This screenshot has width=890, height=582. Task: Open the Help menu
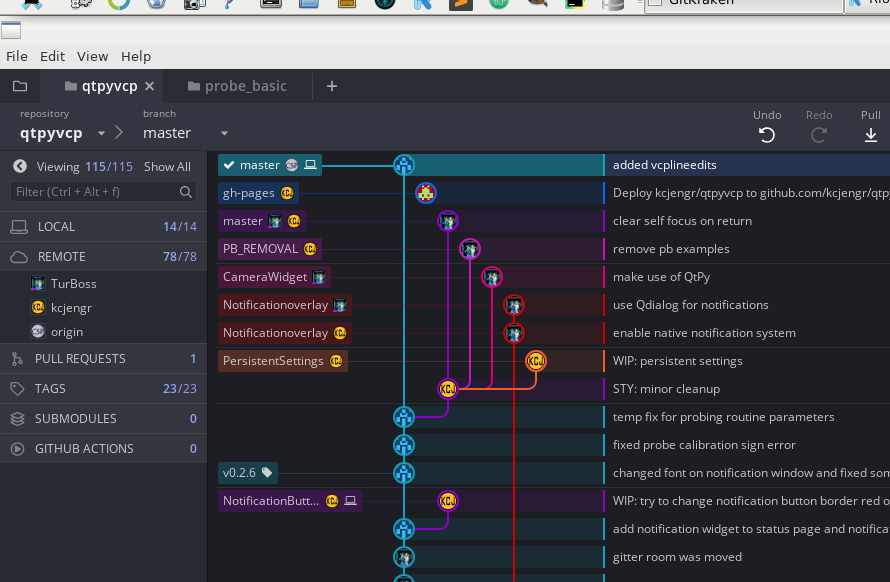[x=136, y=56]
